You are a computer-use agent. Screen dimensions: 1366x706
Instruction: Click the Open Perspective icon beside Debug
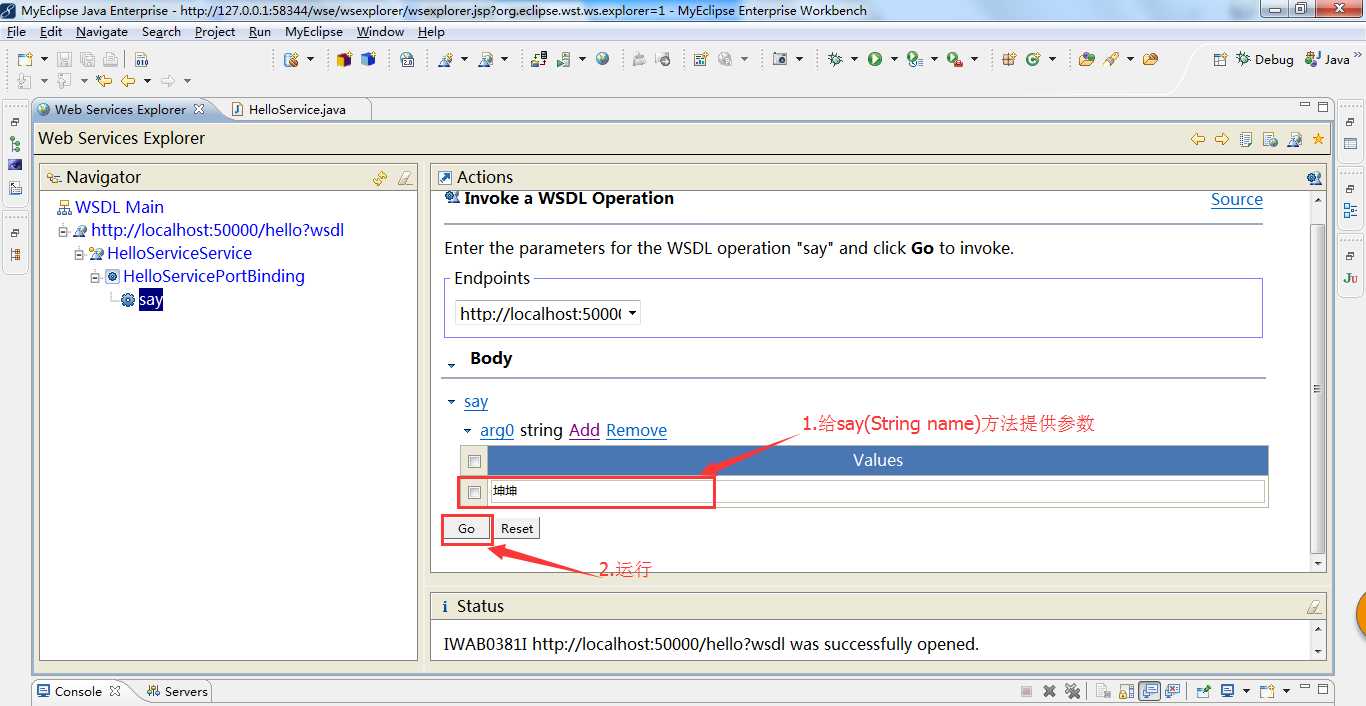[x=1220, y=59]
